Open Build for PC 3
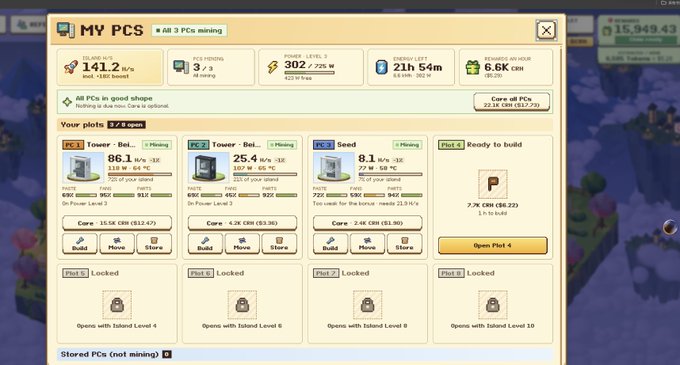Screen dimensions: 680x365 click(330, 244)
